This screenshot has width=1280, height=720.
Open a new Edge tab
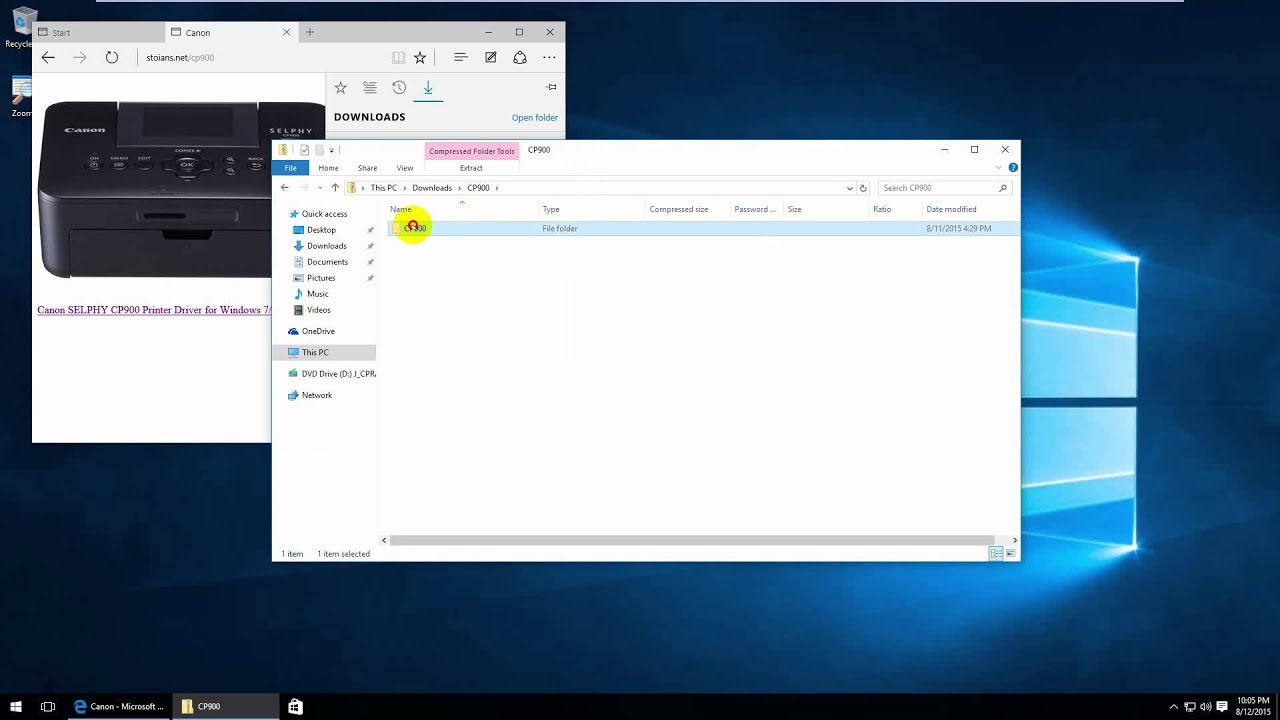(x=310, y=32)
